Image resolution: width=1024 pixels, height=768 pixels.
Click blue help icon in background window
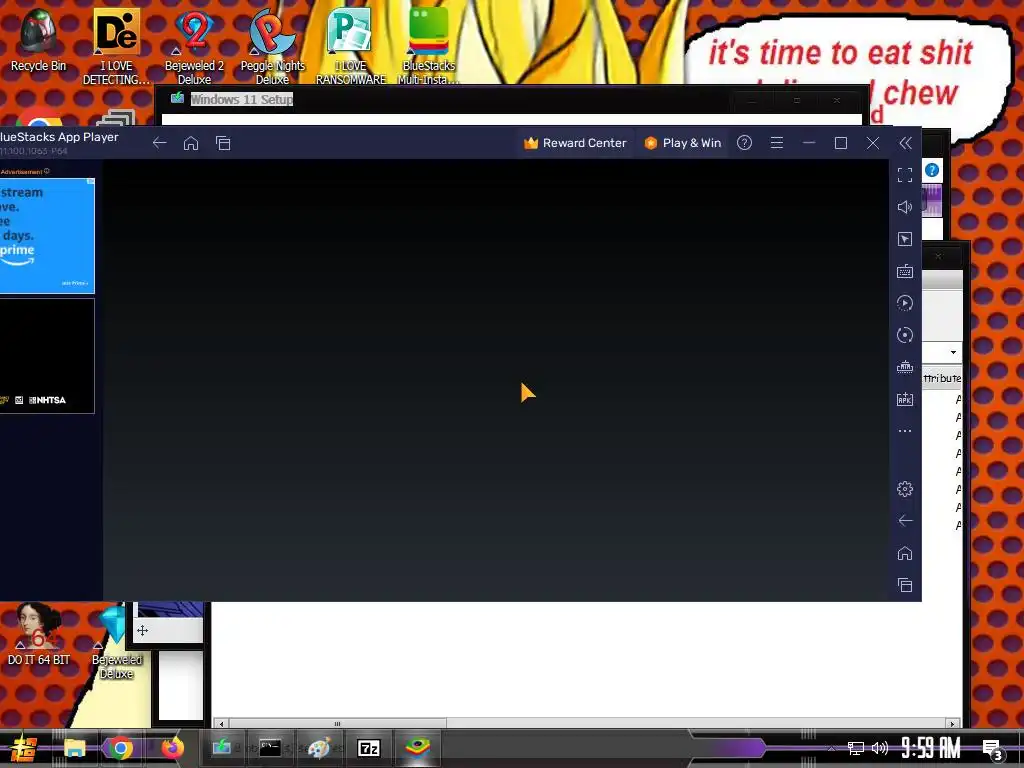tap(932, 170)
